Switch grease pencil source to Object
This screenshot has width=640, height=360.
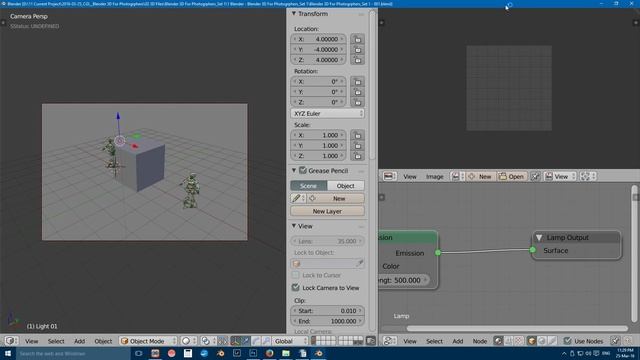[346, 186]
